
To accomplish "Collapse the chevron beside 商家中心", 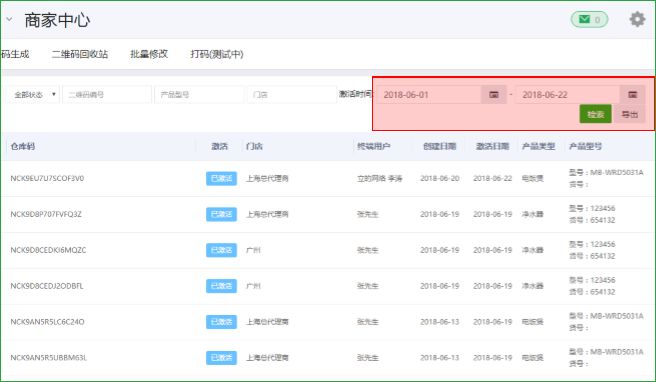I will coord(9,19).
